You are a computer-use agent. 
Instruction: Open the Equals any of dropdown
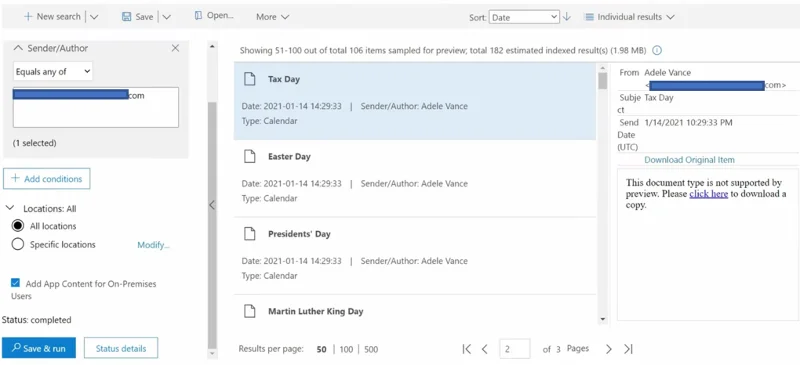point(53,71)
